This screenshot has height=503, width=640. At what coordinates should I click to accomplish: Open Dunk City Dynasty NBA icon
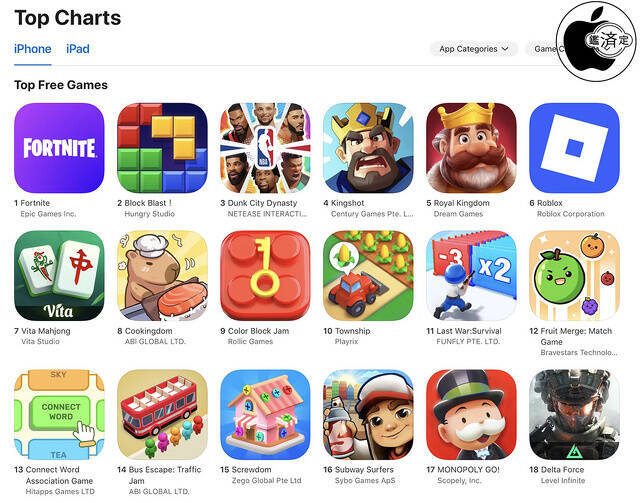265,148
